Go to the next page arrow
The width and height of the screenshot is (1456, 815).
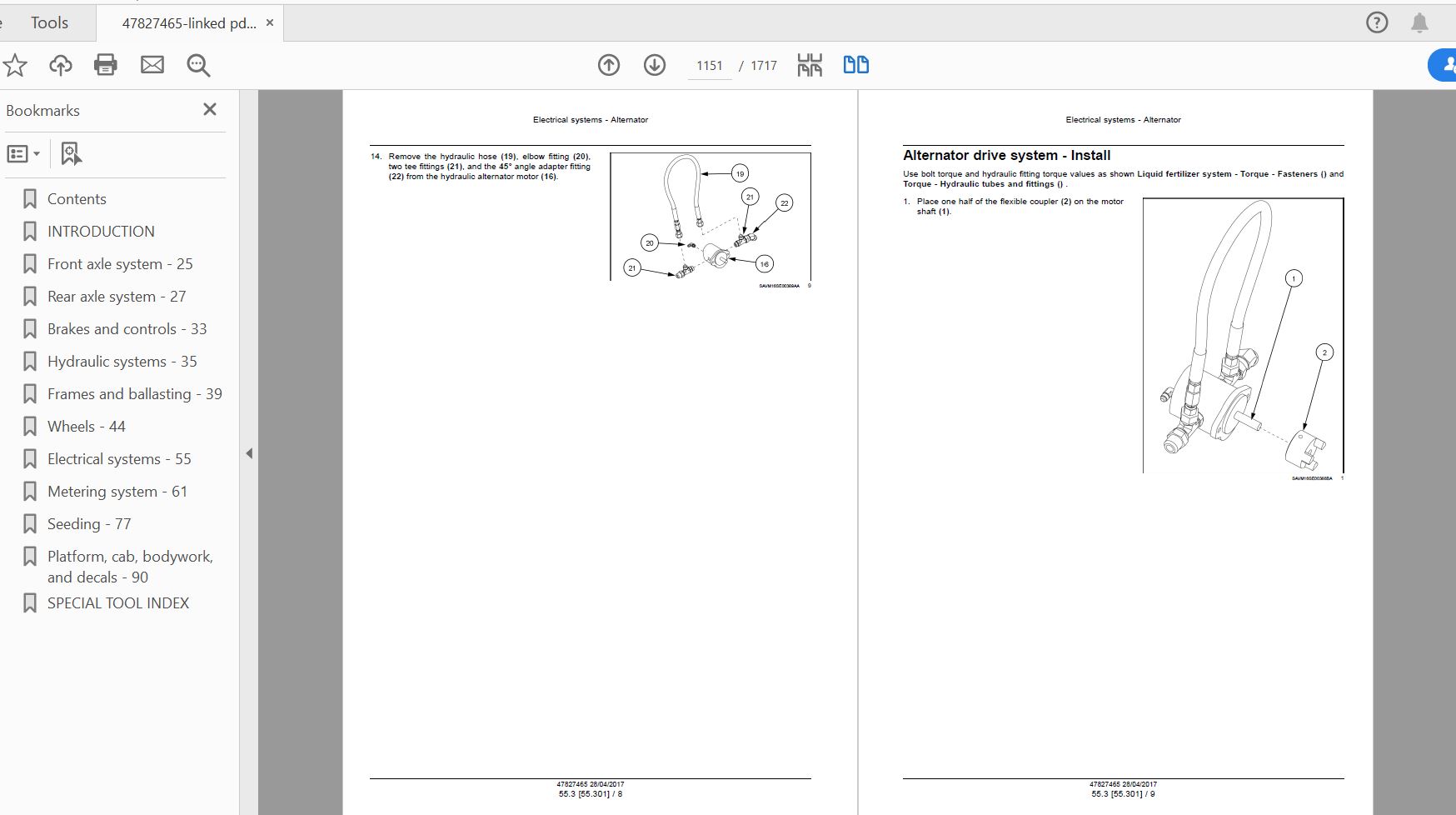[655, 65]
